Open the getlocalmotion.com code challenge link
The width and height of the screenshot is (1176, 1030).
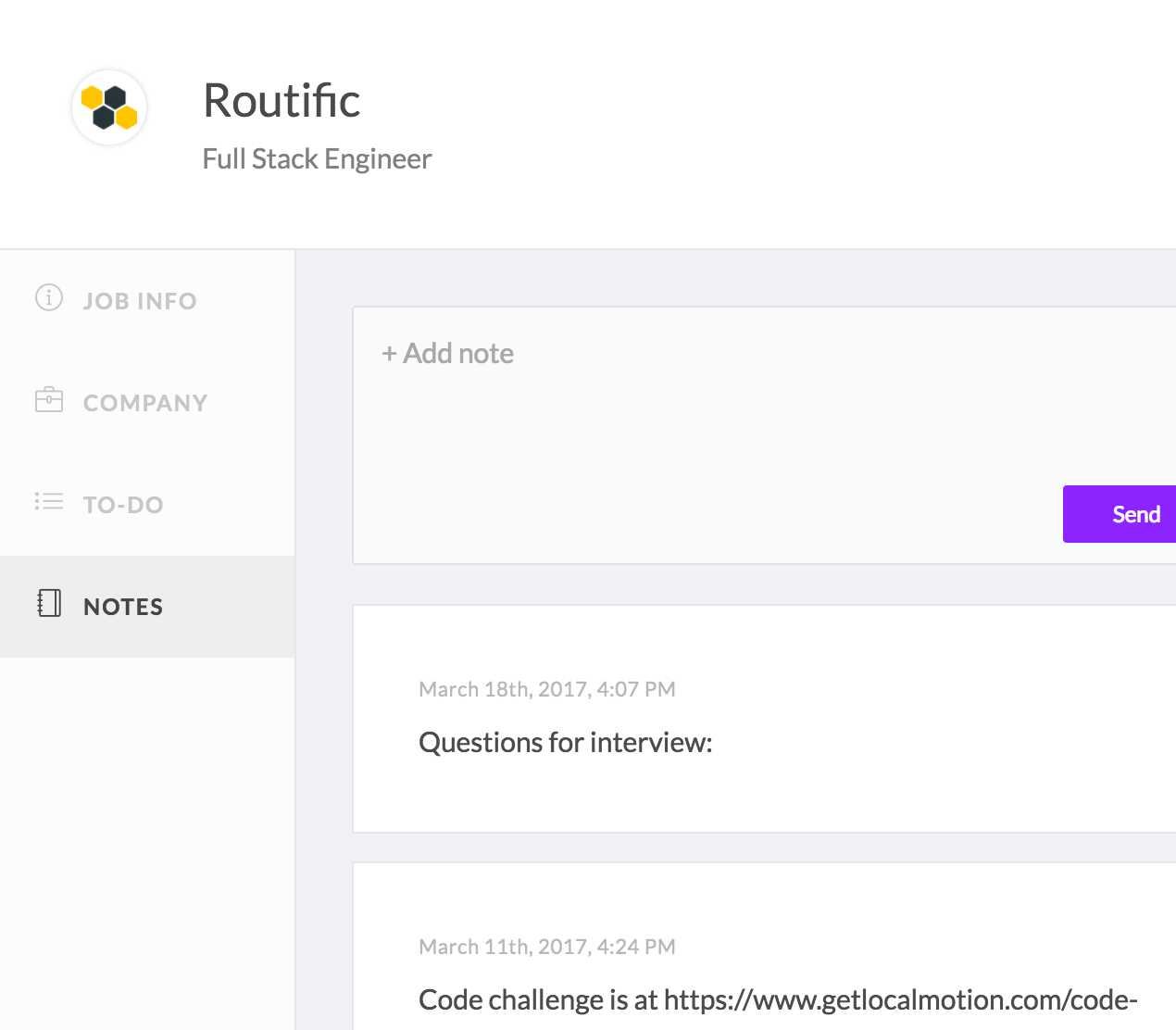[x=900, y=1000]
